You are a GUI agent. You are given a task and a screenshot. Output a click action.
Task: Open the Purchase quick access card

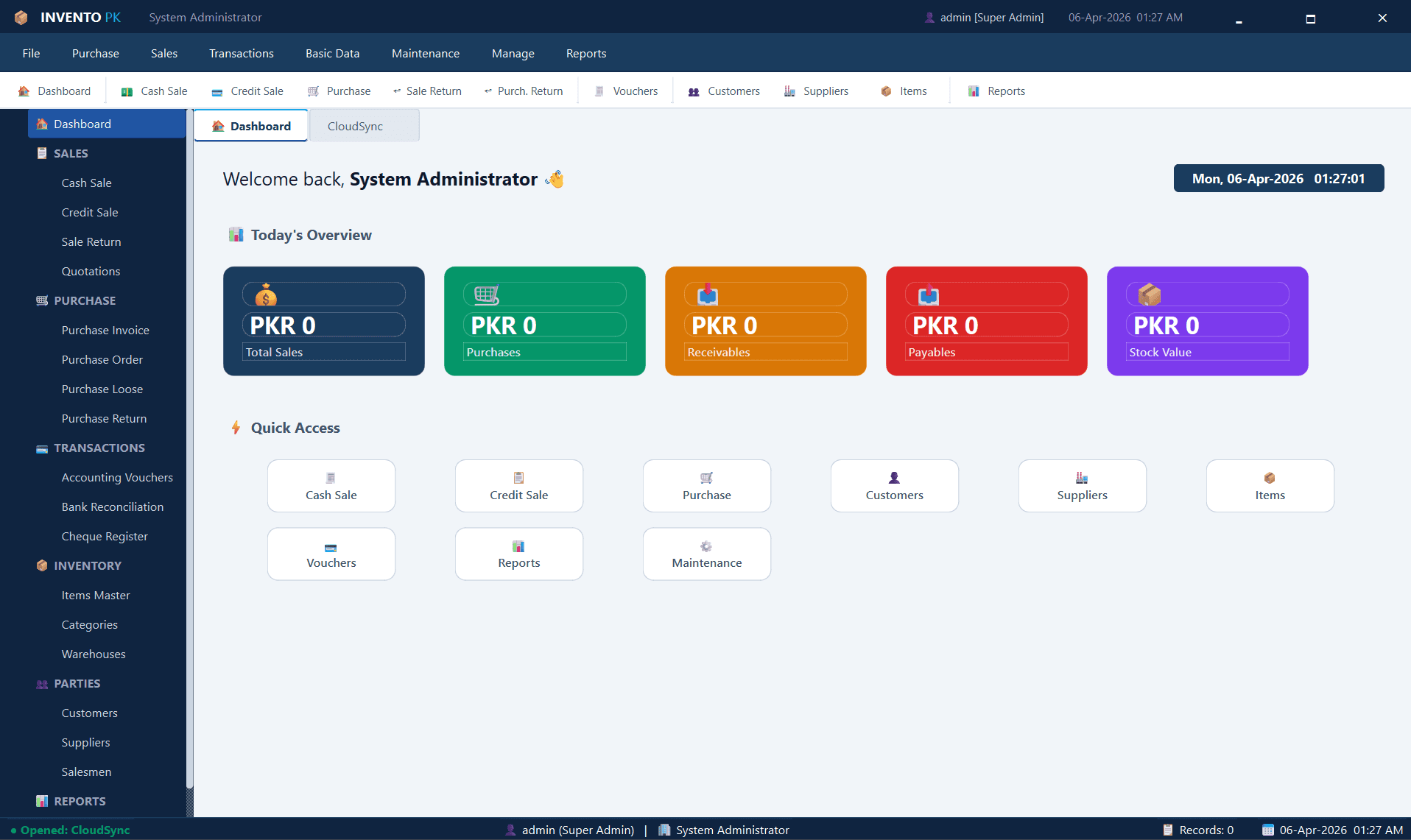(706, 485)
